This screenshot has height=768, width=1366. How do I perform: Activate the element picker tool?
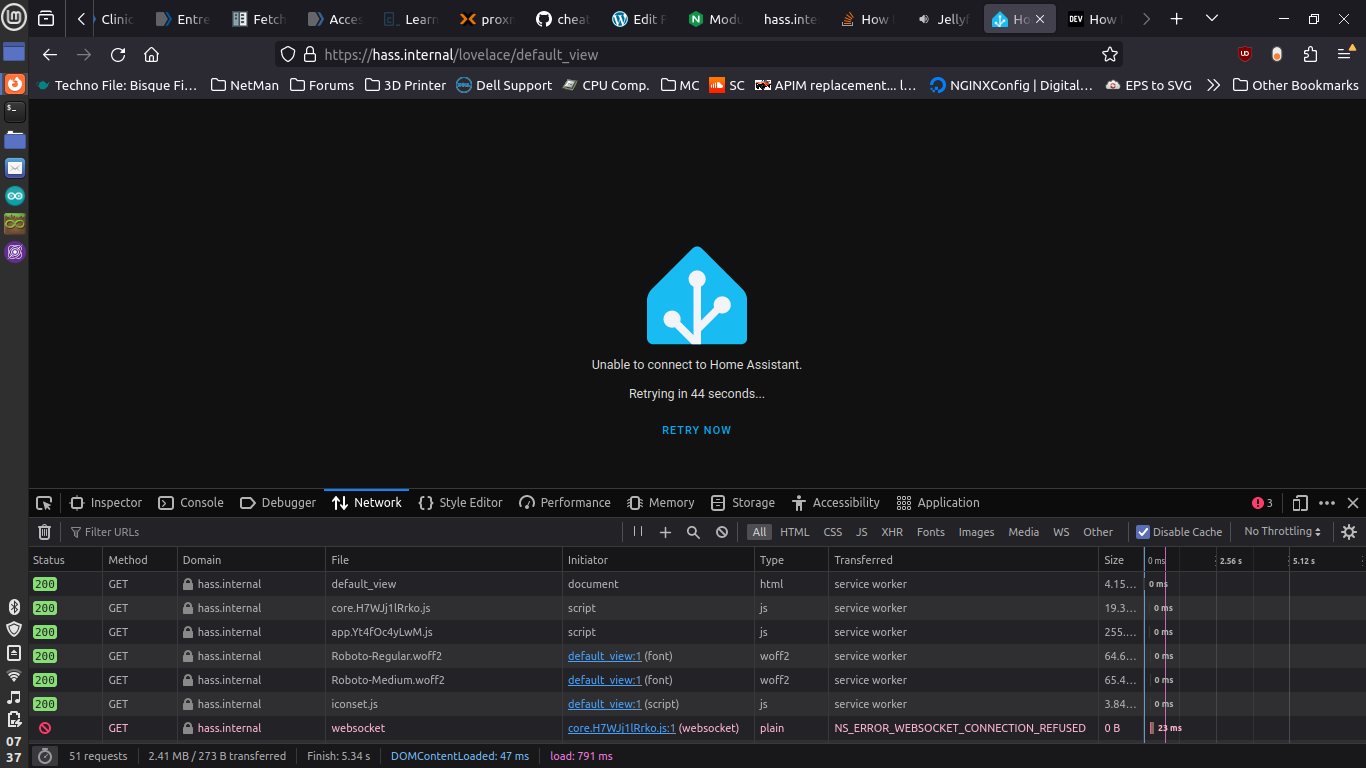[x=44, y=503]
